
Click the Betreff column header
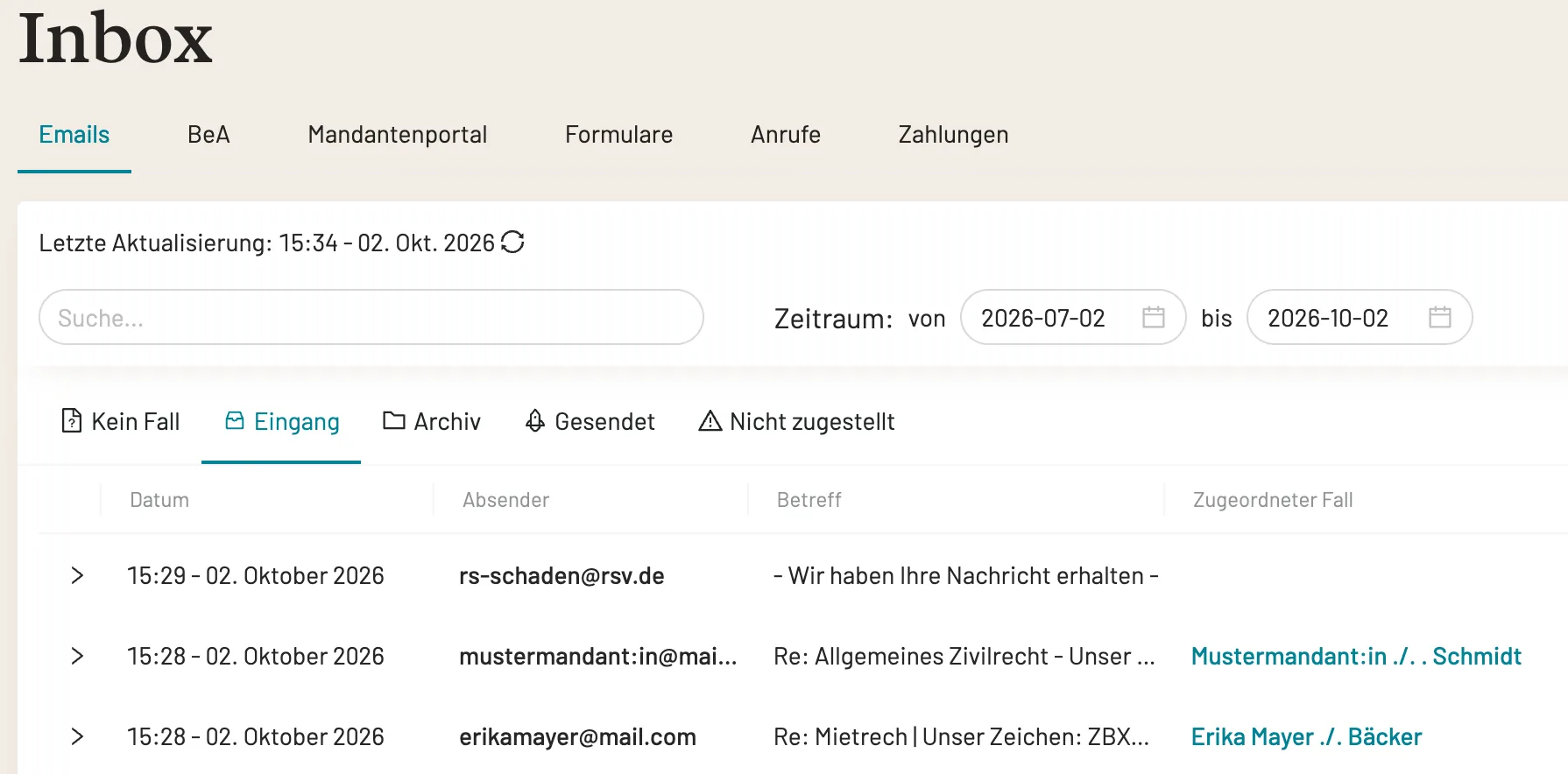tap(809, 500)
